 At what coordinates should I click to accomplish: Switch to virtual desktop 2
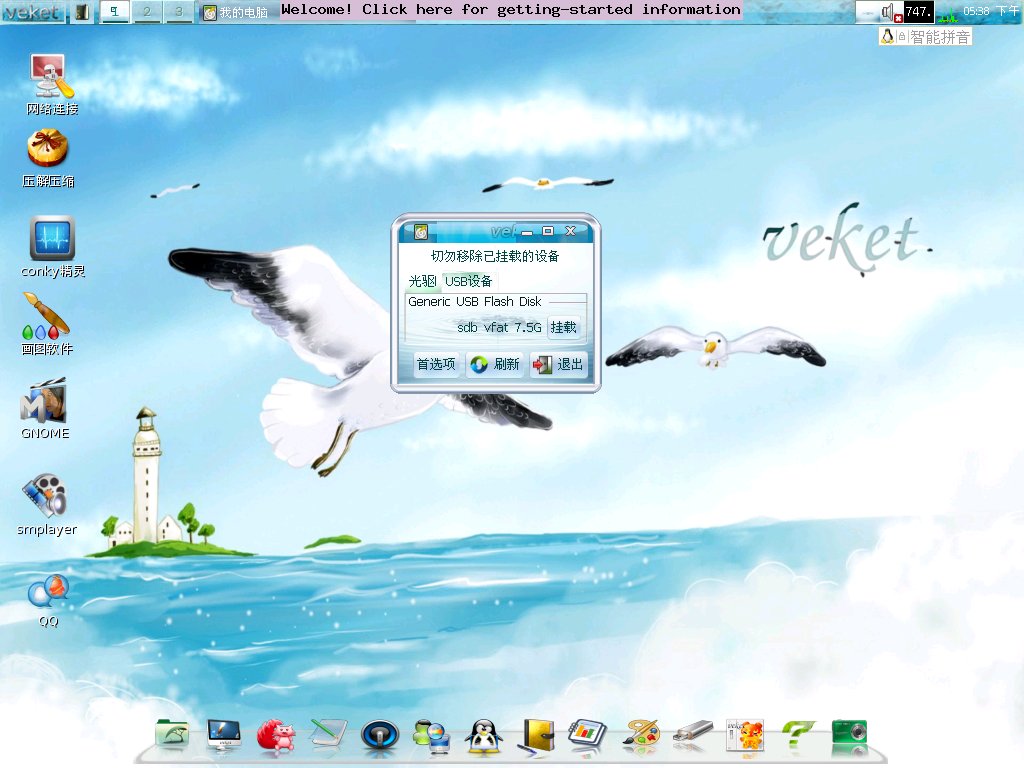coord(147,11)
